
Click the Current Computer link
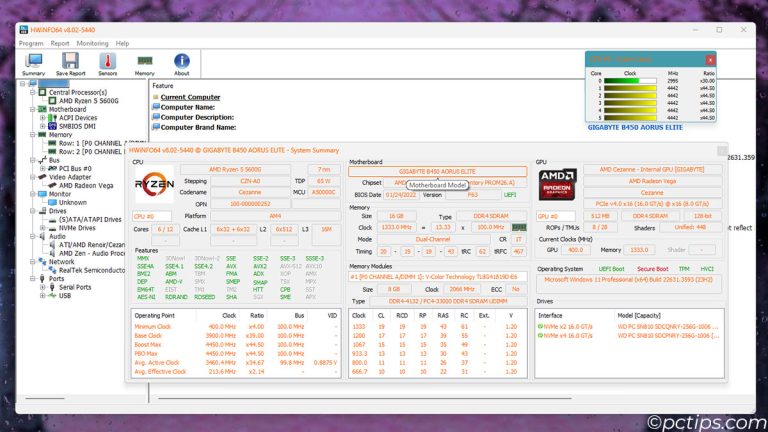(191, 97)
